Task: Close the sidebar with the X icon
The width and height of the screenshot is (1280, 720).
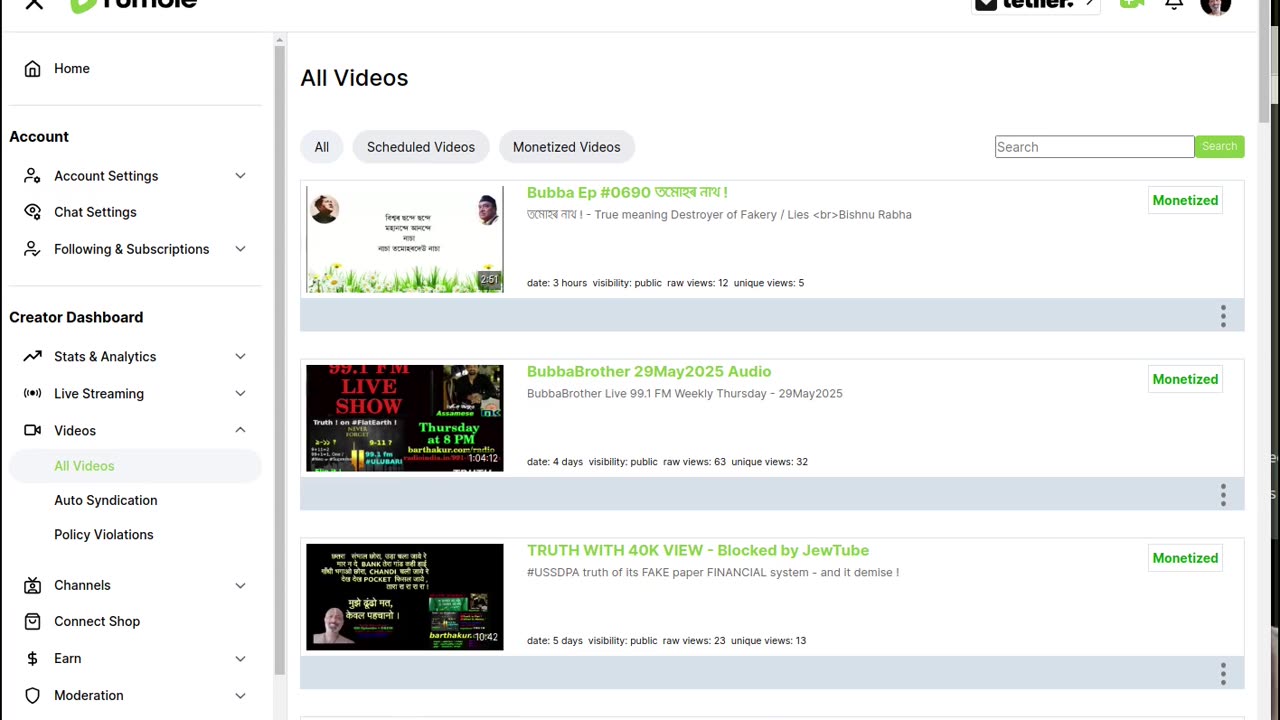Action: 34,4
